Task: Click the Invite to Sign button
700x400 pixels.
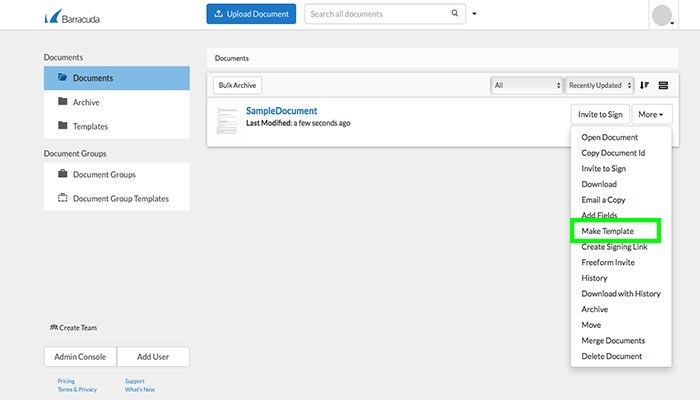Action: [x=599, y=115]
